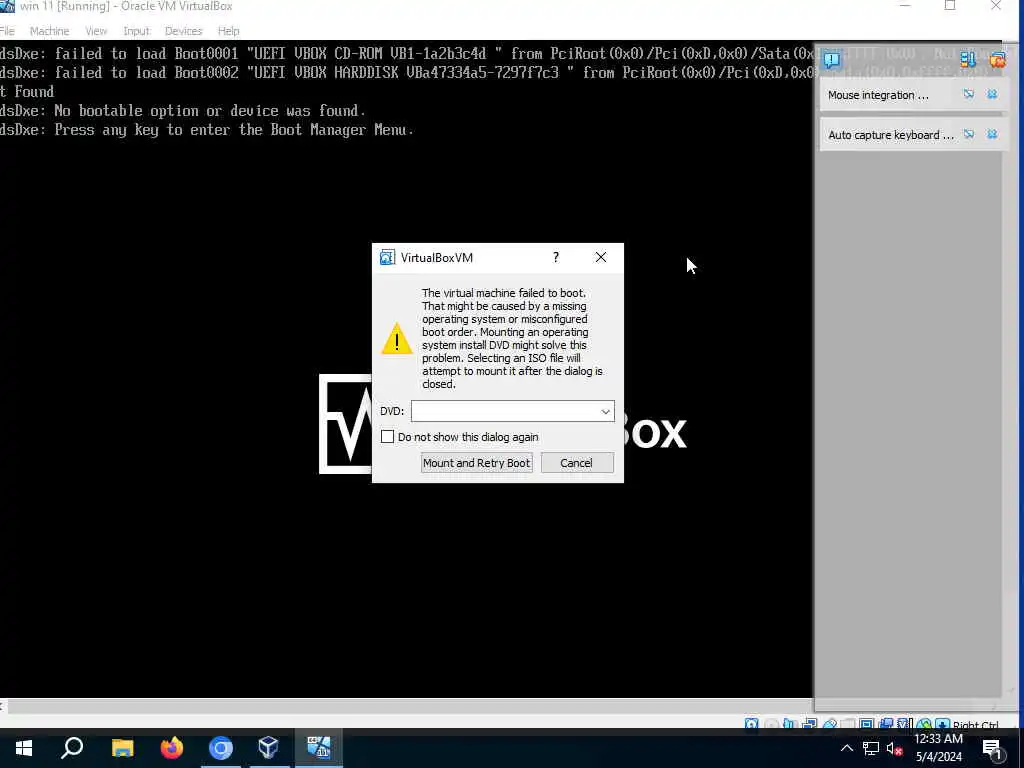Click the don't-show-again icon for Auto capture keyboard
The image size is (1024, 768).
(x=968, y=135)
